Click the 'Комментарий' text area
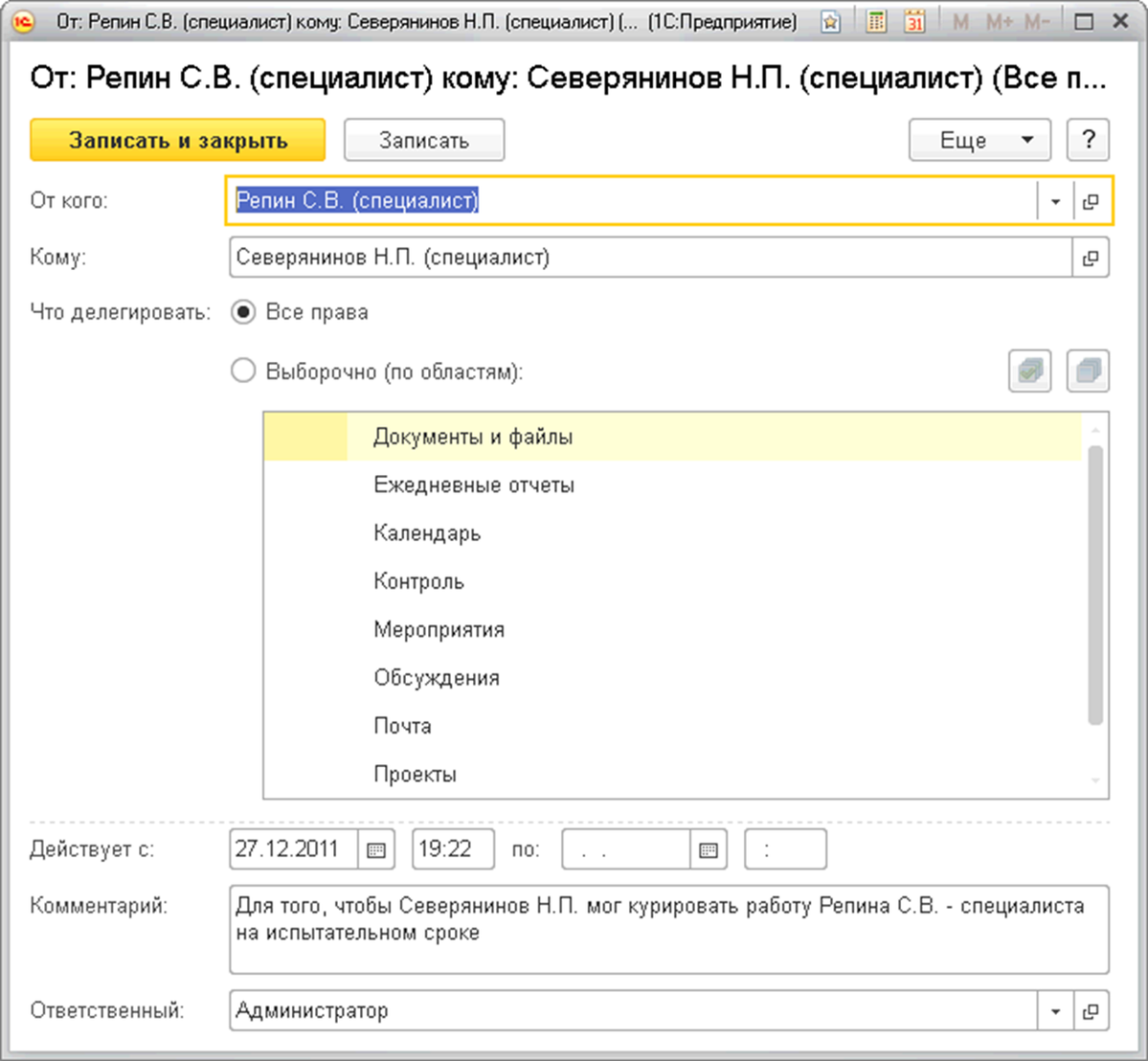This screenshot has height=1061, width=1148. 669,930
